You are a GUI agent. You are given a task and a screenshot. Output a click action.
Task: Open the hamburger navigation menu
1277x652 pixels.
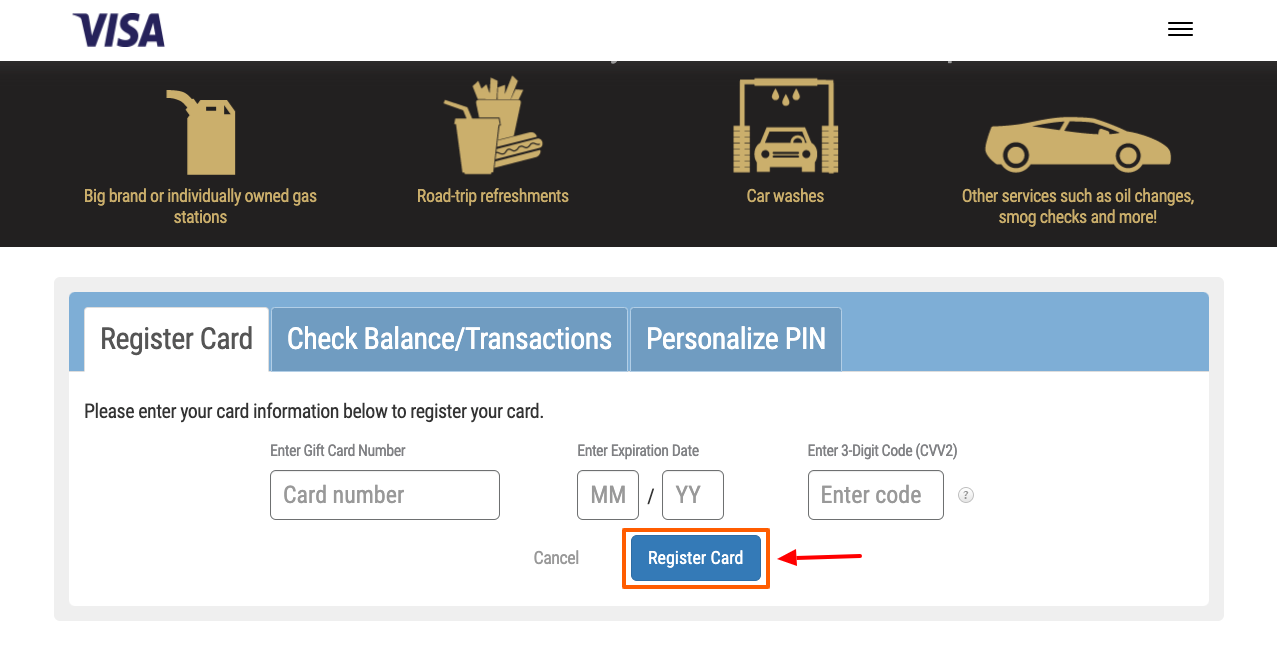[1180, 29]
